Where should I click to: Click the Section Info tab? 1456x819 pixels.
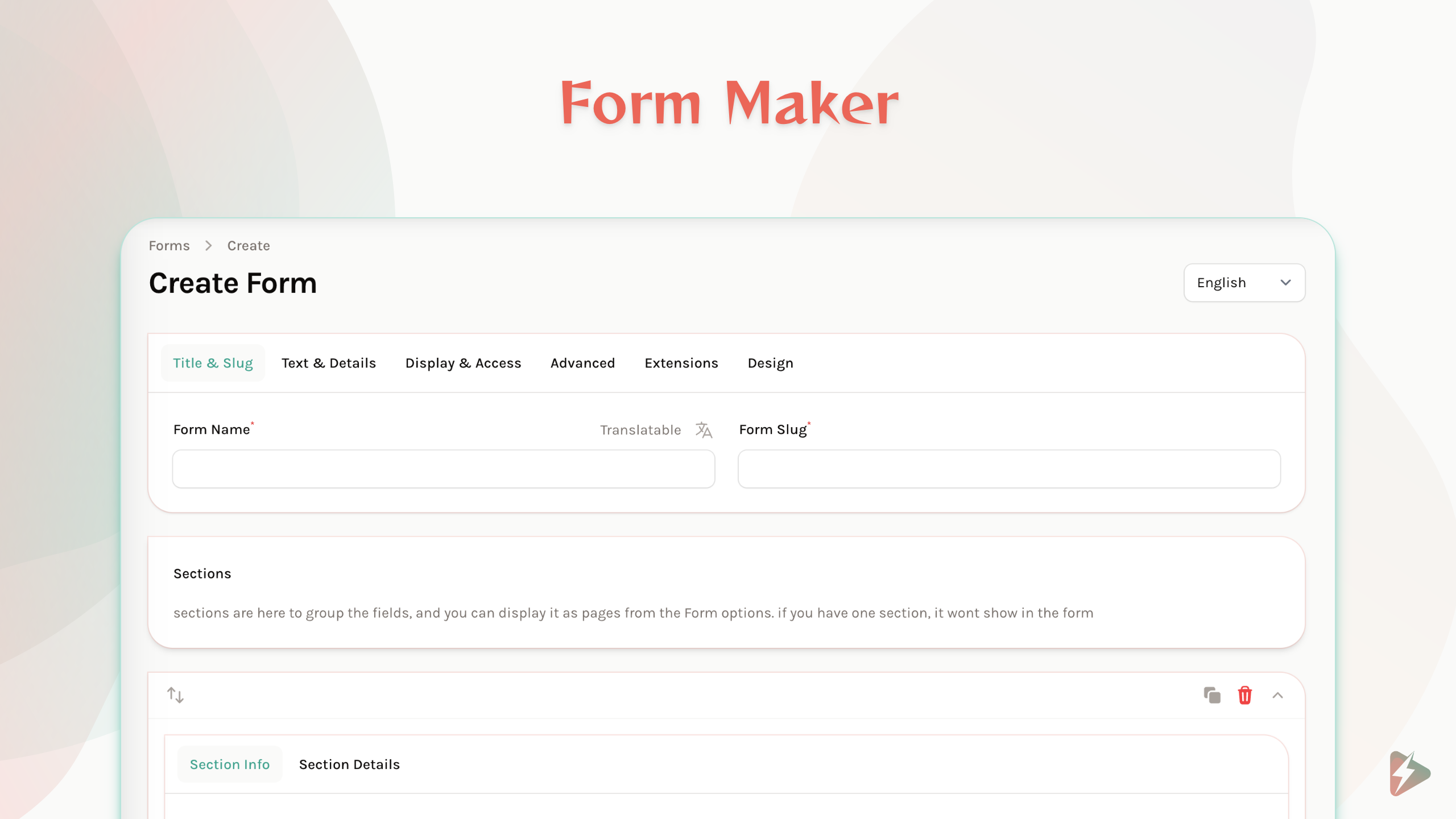(229, 763)
